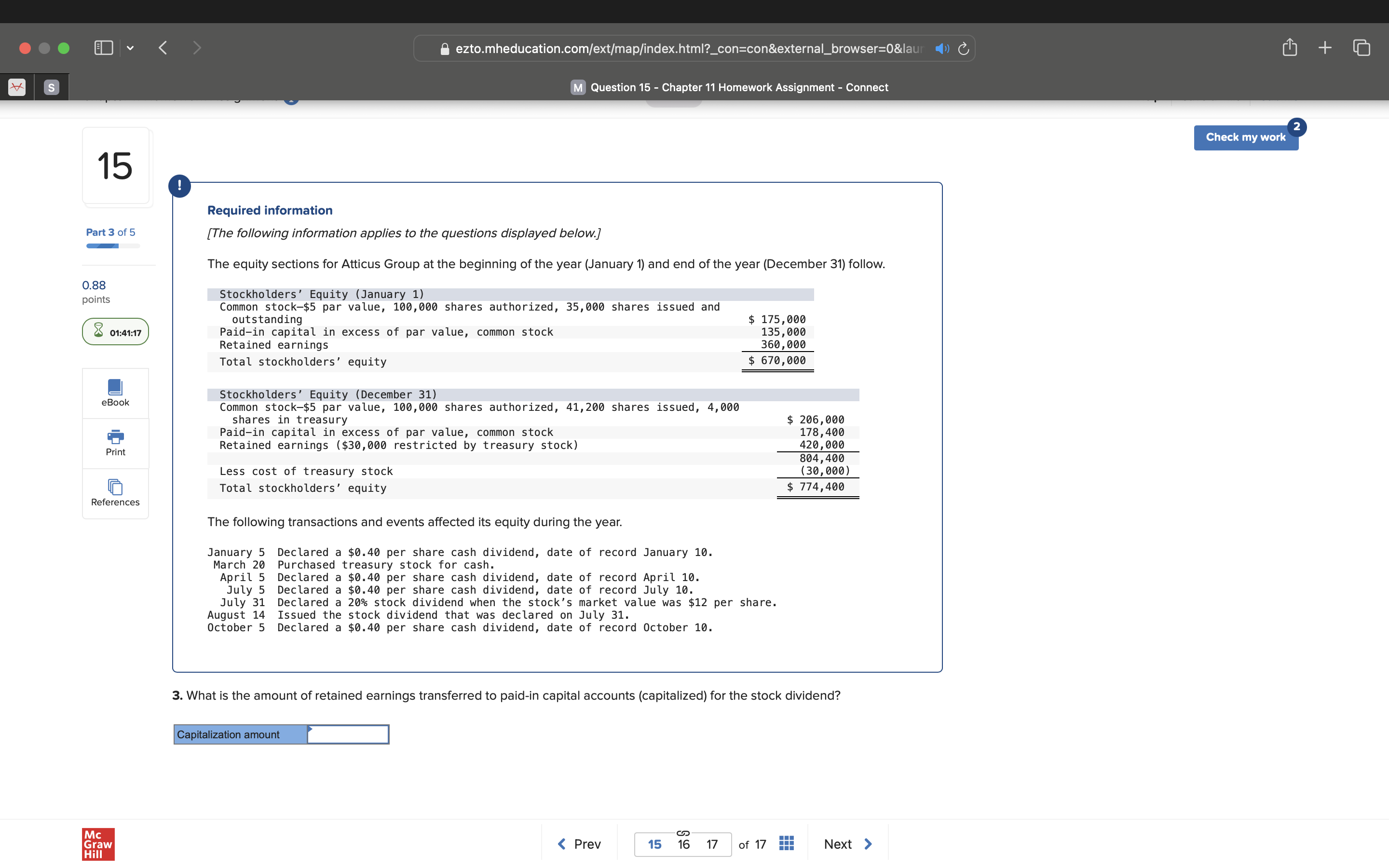Expand the sidebar dropdown chevron

click(x=130, y=48)
